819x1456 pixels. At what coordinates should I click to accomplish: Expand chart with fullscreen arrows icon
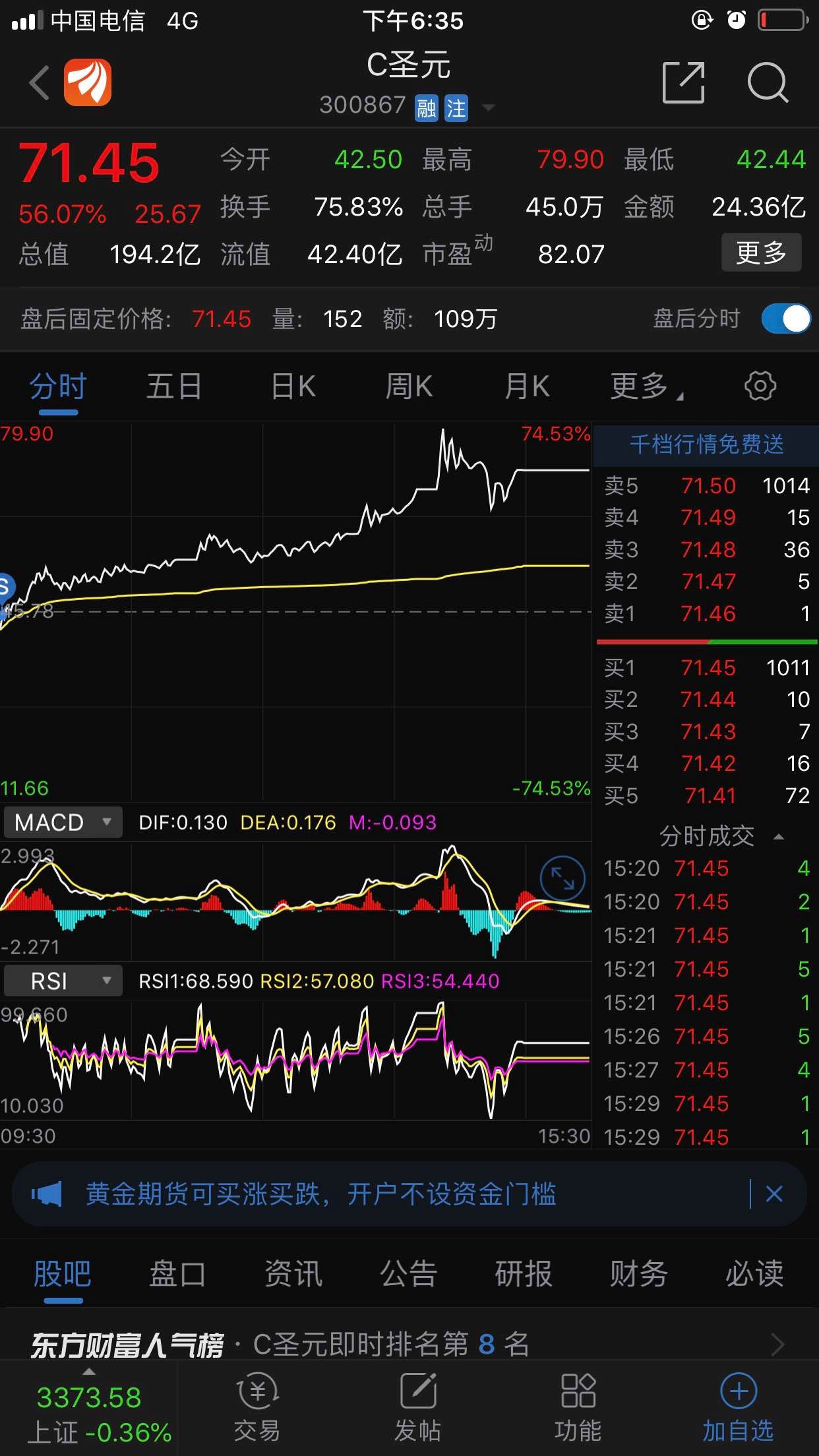(x=562, y=878)
